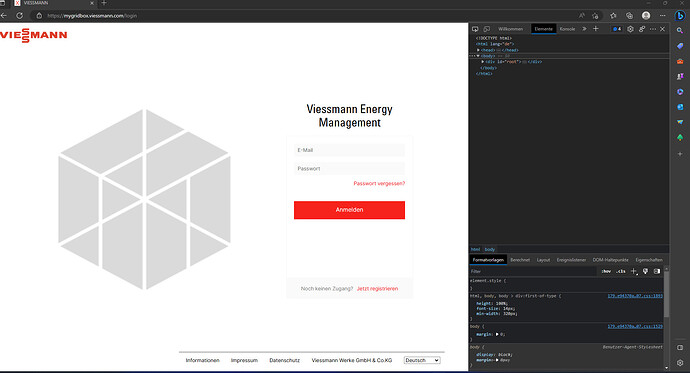
Task: Focus the E-Mail input field
Action: coord(349,150)
